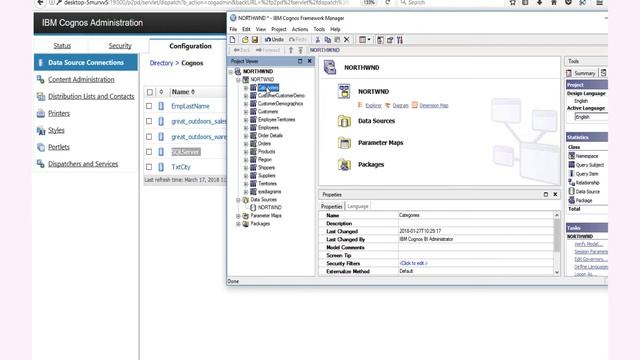This screenshot has width=640, height=360.
Task: Select the sysdiagrams tree item
Action: click(269, 191)
